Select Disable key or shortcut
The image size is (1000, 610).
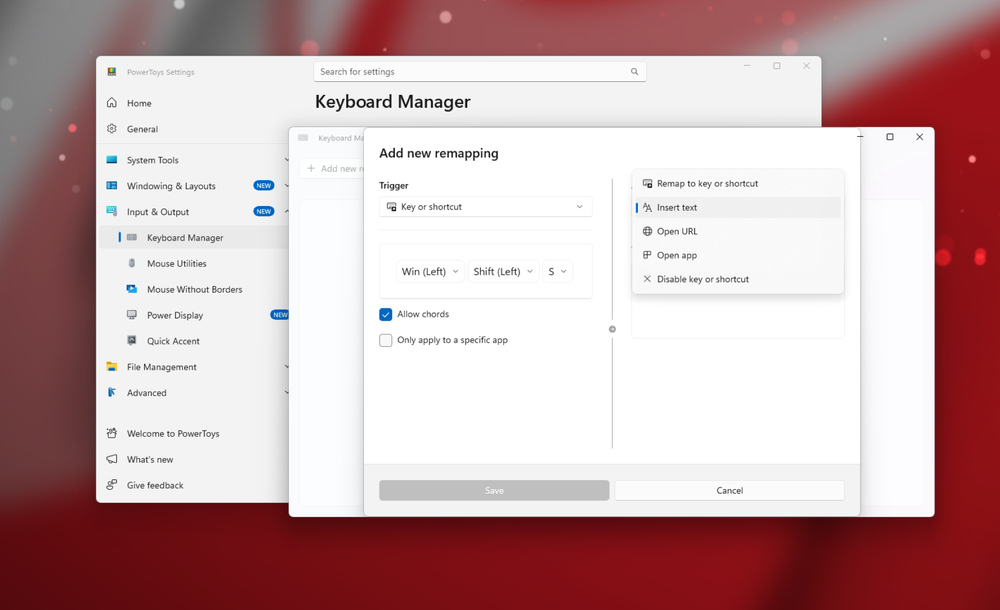pyautogui.click(x=738, y=279)
